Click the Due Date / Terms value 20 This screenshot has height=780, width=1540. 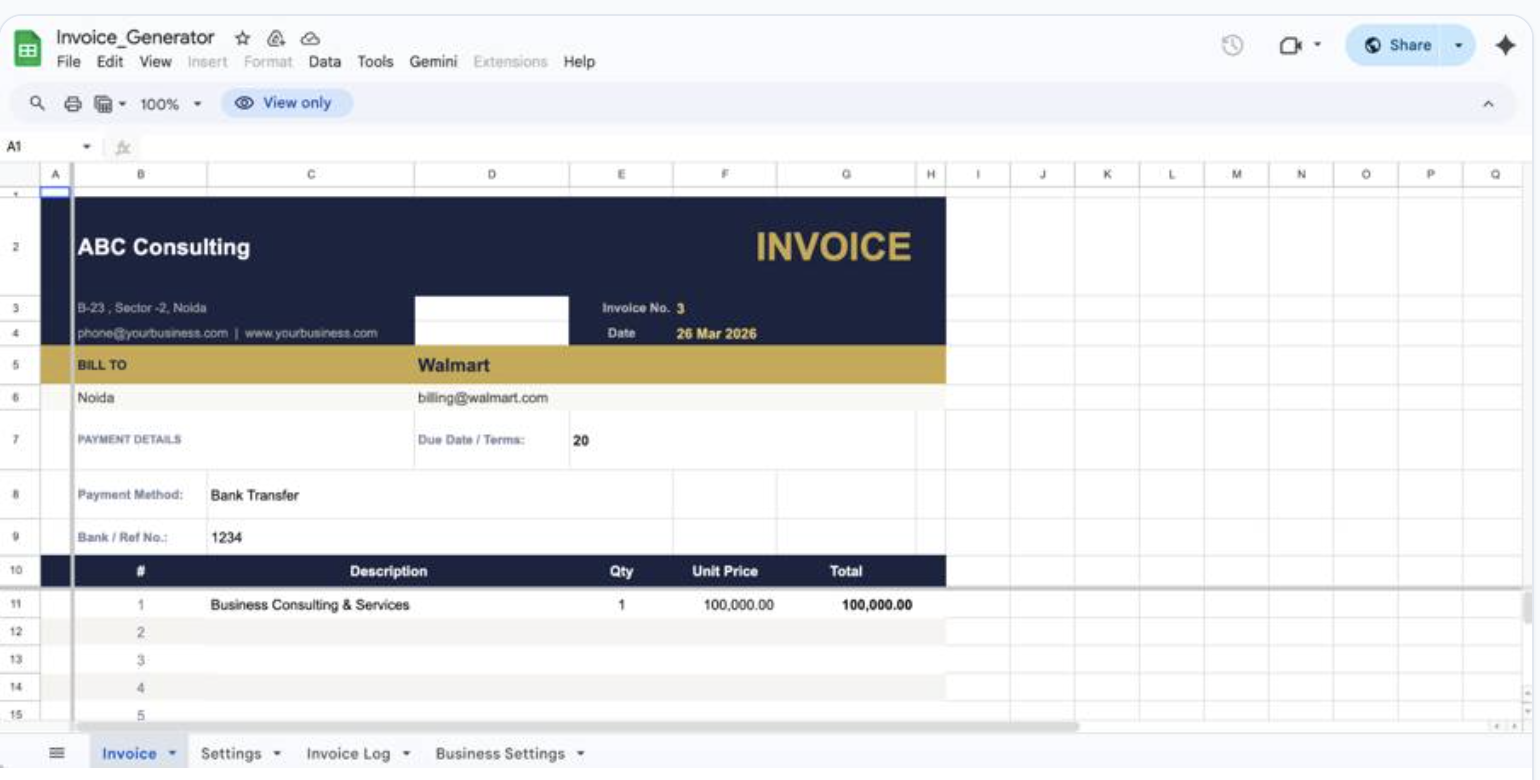click(x=581, y=440)
